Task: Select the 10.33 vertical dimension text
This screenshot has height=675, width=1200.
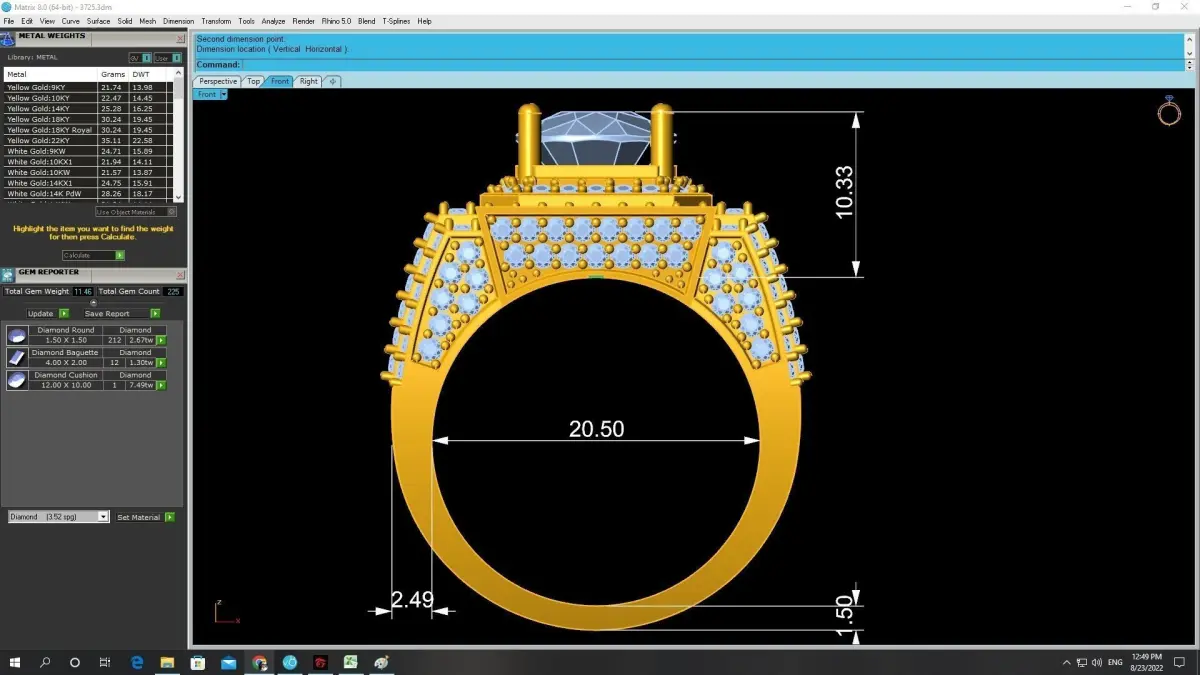Action: 844,192
